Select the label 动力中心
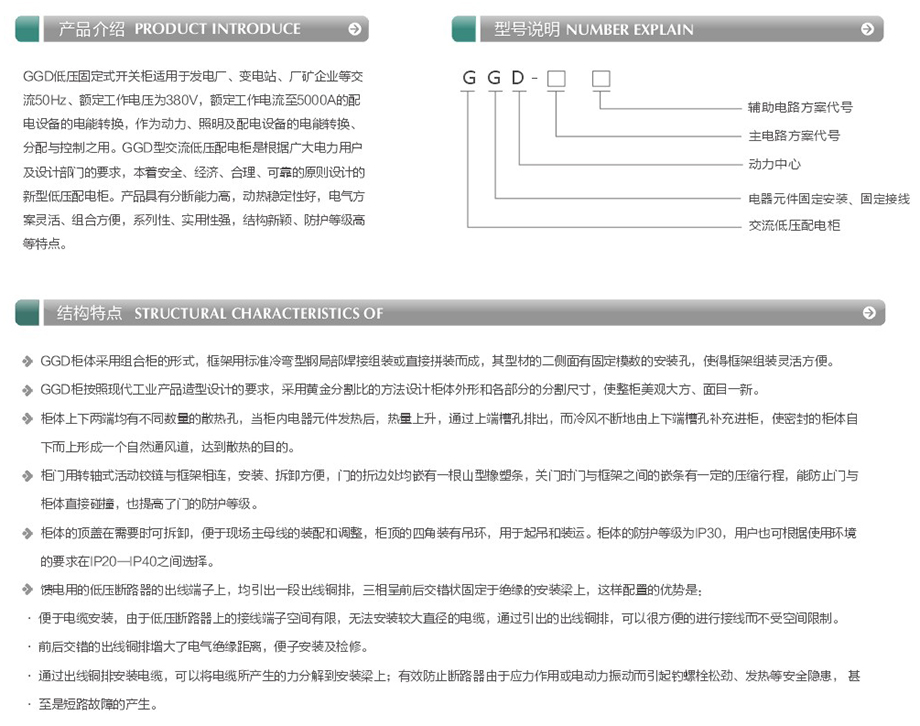This screenshot has width=920, height=726. 774,164
